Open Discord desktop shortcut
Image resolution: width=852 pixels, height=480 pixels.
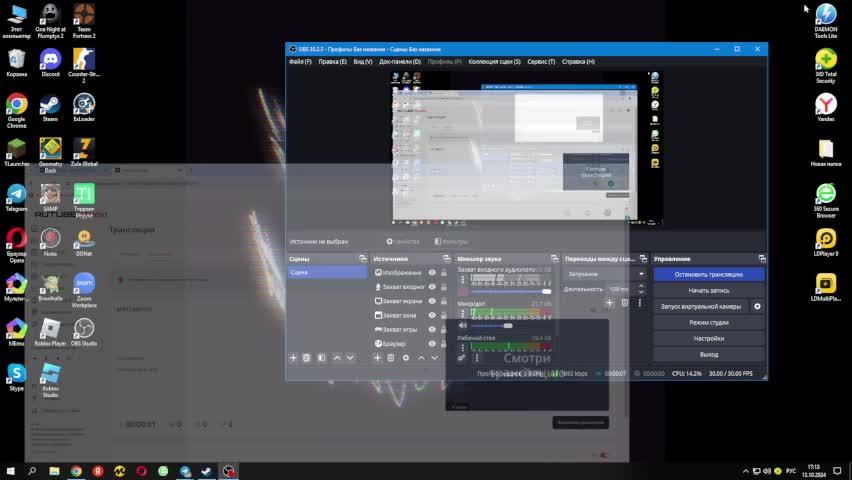coord(51,63)
